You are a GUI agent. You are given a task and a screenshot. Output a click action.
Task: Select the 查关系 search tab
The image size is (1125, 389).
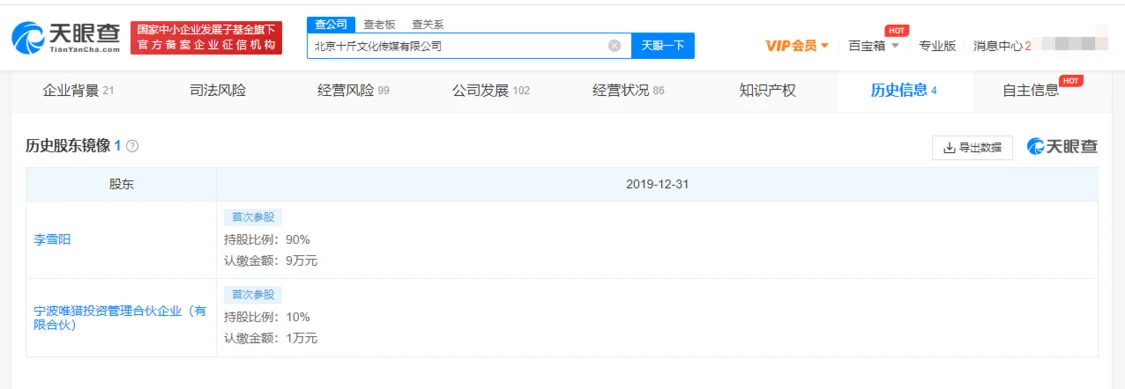click(x=428, y=24)
